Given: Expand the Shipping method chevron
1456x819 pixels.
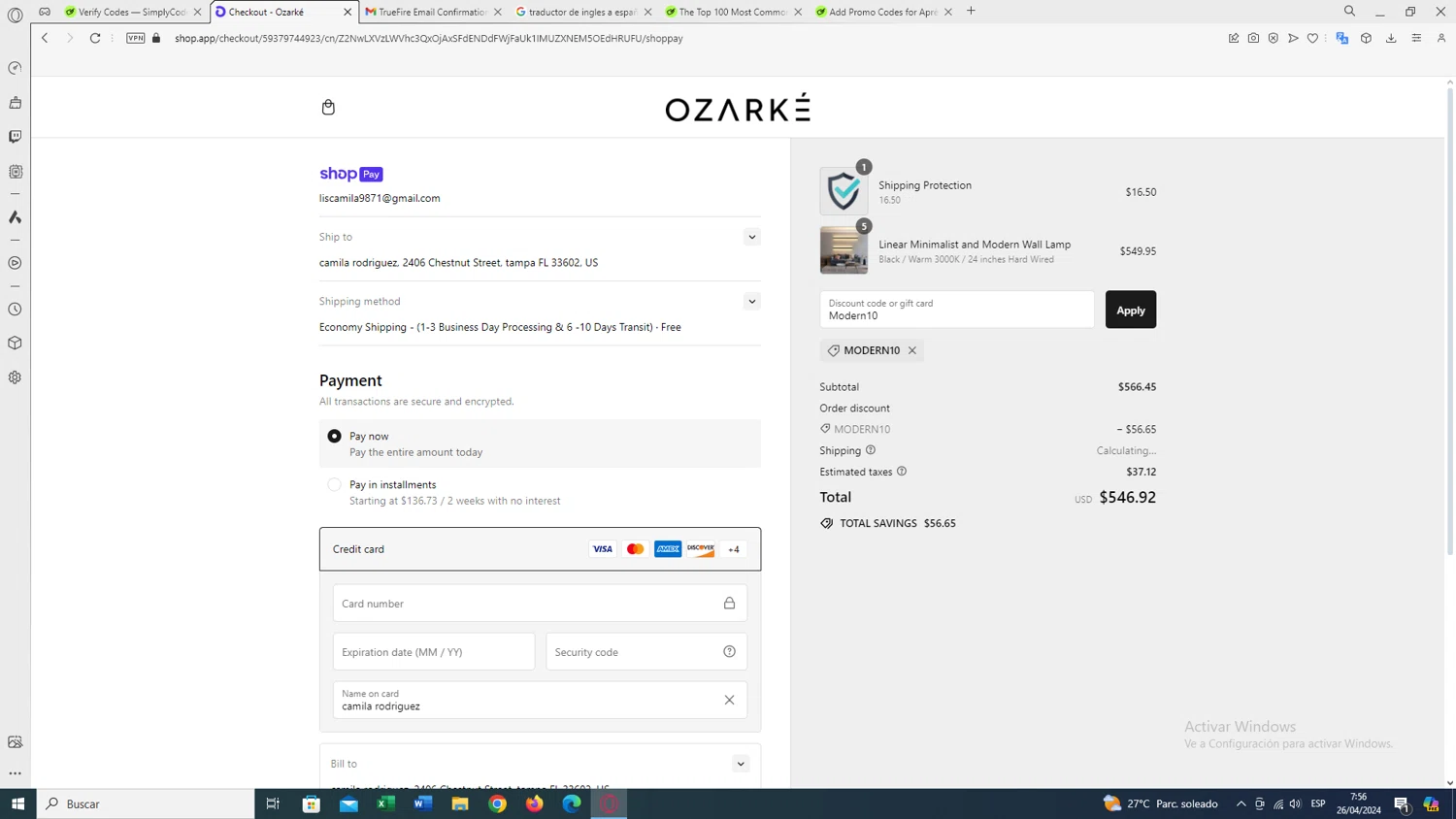Looking at the screenshot, I should click(x=751, y=302).
